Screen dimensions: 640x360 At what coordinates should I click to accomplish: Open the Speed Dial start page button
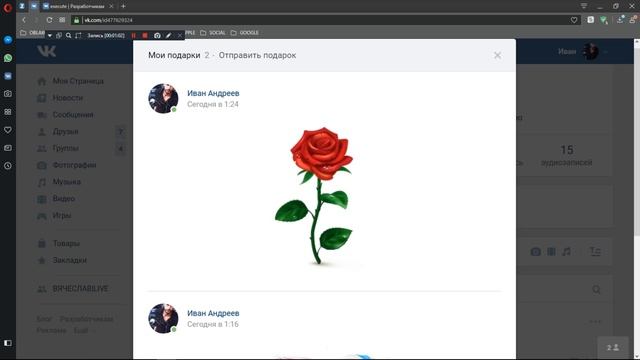click(x=62, y=20)
